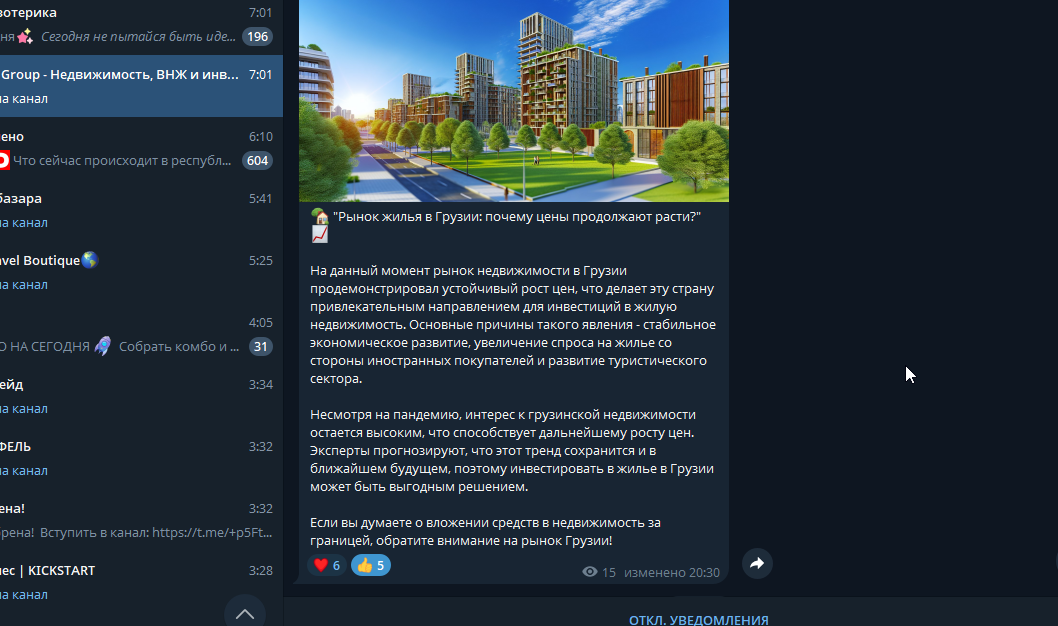Click ОТКЛ. УВЕДОМЛЕНИЯ to mute notifications
The width and height of the screenshot is (1058, 626).
[x=698, y=620]
